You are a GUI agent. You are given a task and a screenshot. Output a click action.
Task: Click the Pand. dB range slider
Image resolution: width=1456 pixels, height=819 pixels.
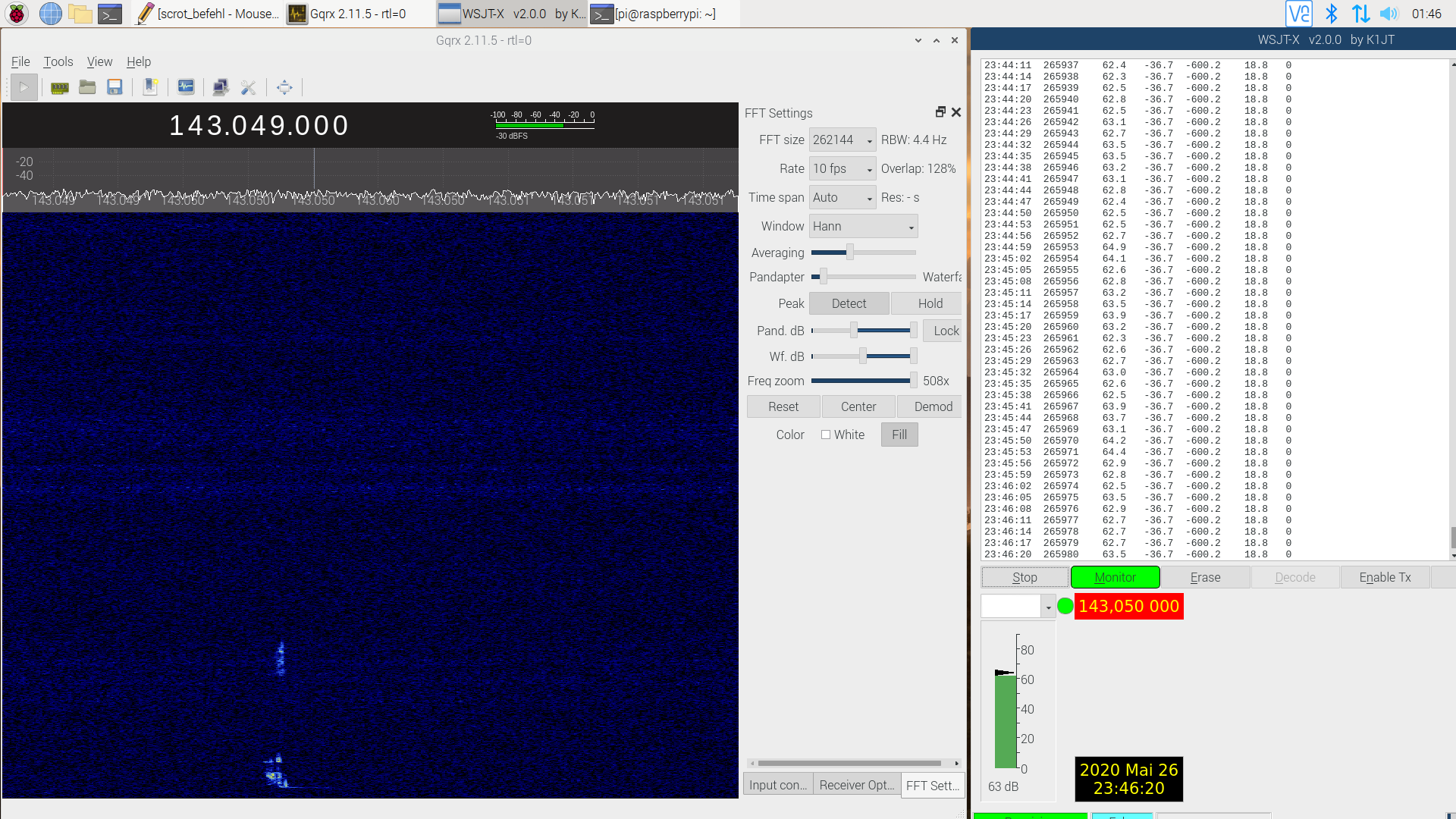coord(864,330)
